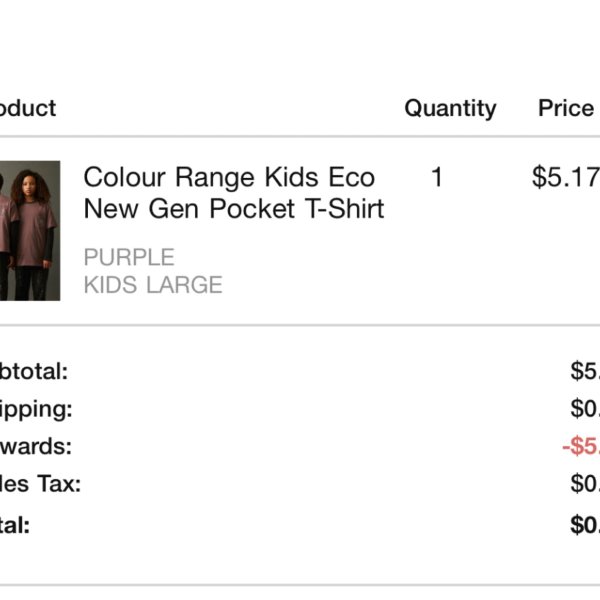Select the Price column header
Screen dimensions: 600x600
(566, 108)
